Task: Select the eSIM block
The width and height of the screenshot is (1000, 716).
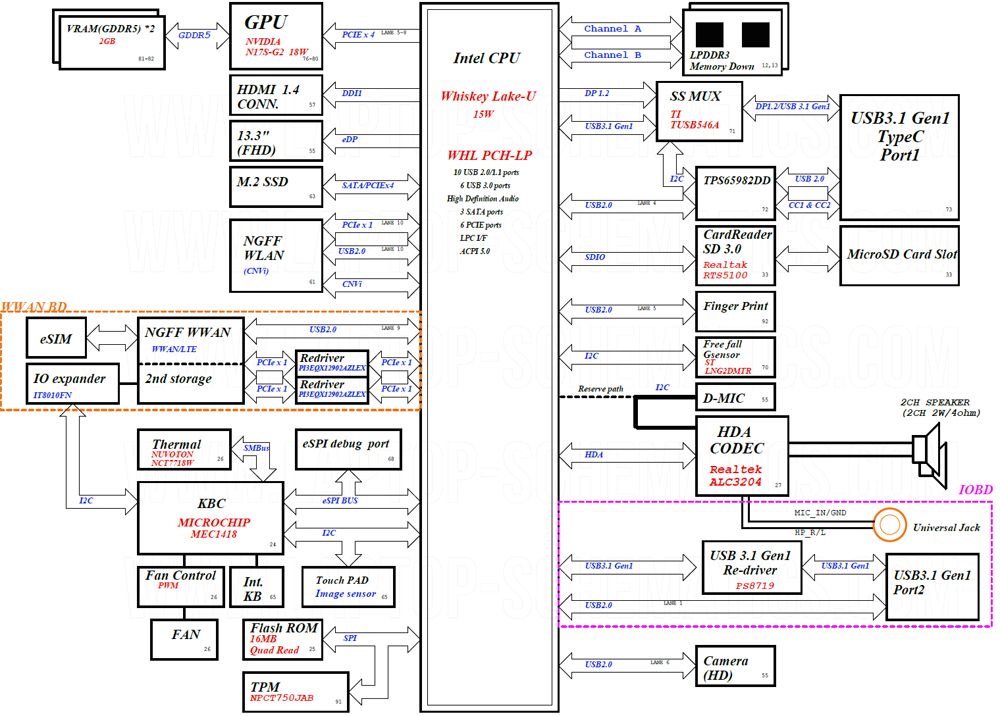Action: (56, 338)
